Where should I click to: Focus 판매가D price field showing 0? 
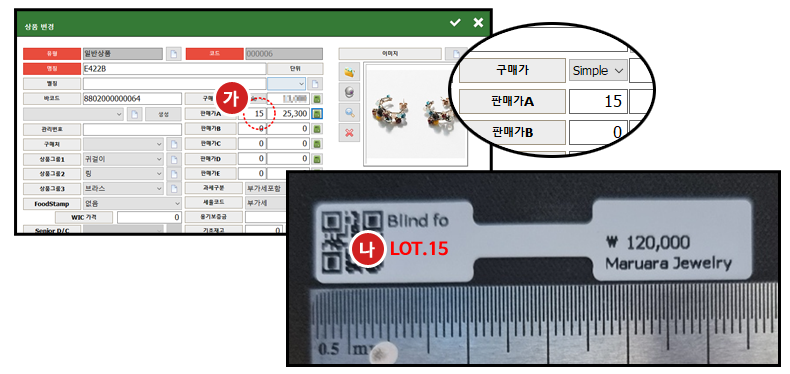point(289,159)
